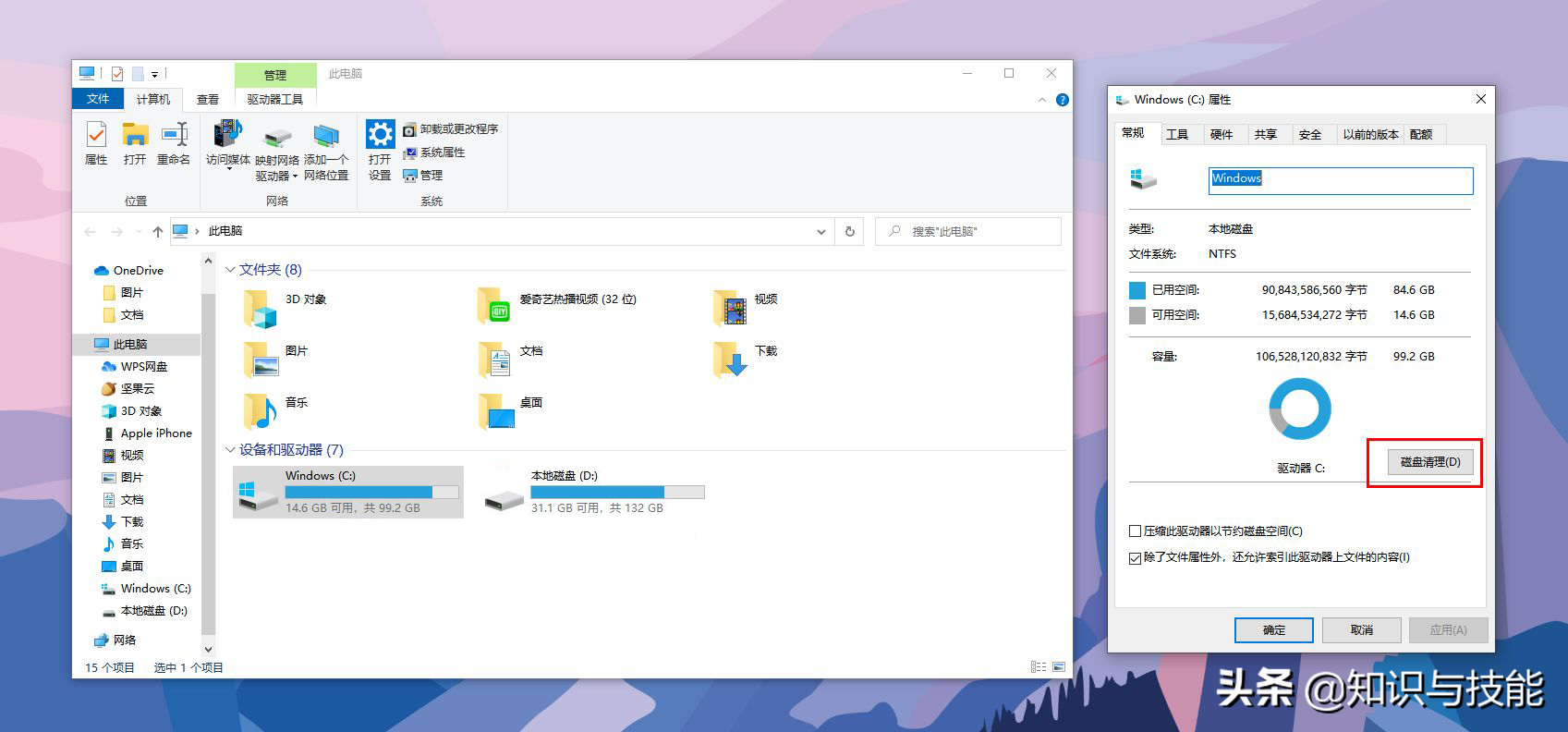Open the 查看 ribbon tab
The image size is (1568, 732).
tap(208, 99)
